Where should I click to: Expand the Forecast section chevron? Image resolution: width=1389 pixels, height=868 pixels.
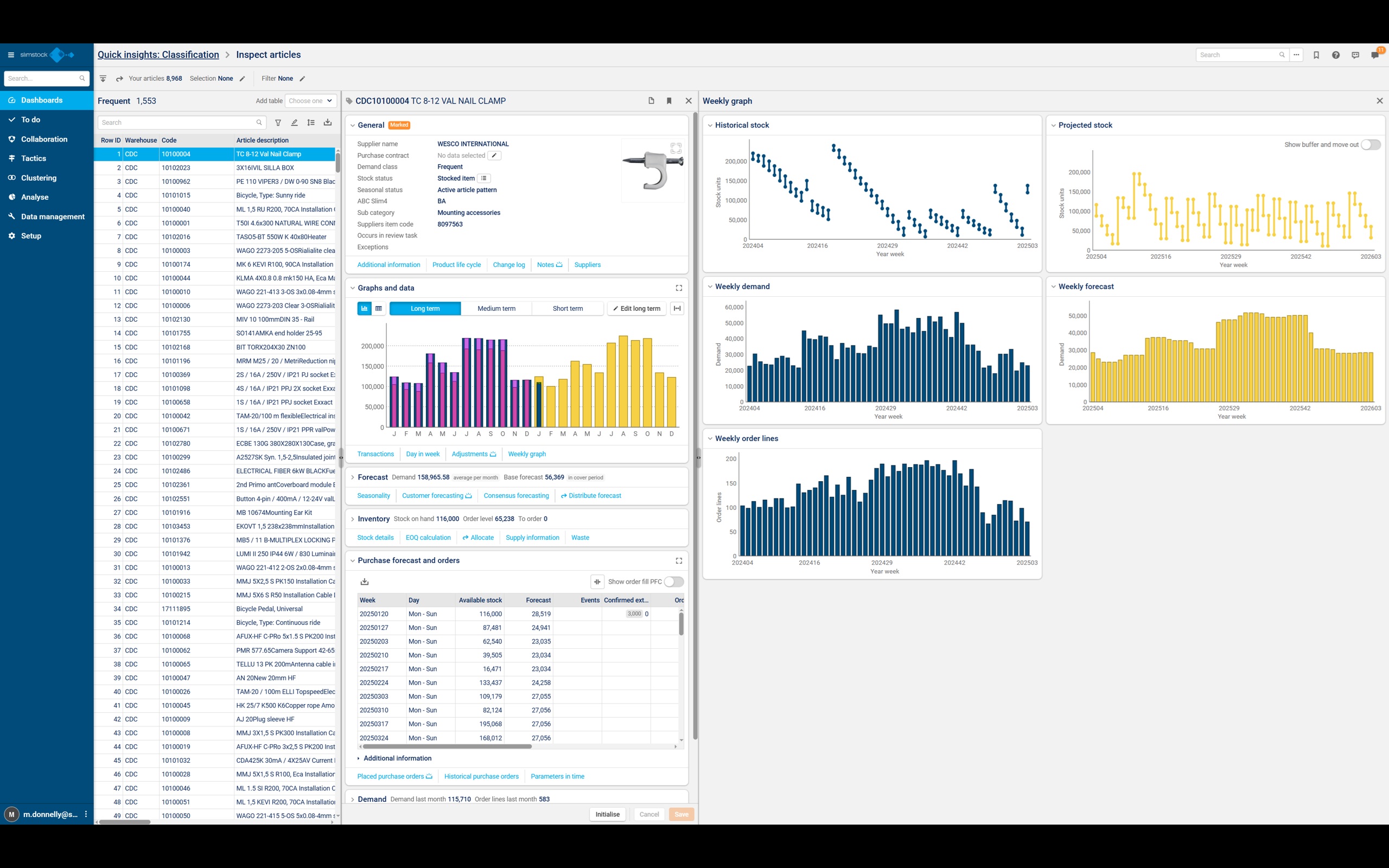point(353,477)
